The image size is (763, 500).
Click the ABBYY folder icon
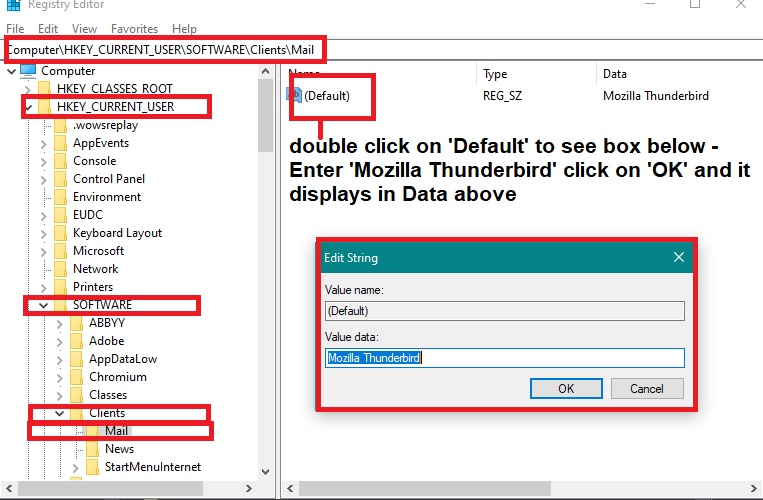click(x=76, y=323)
